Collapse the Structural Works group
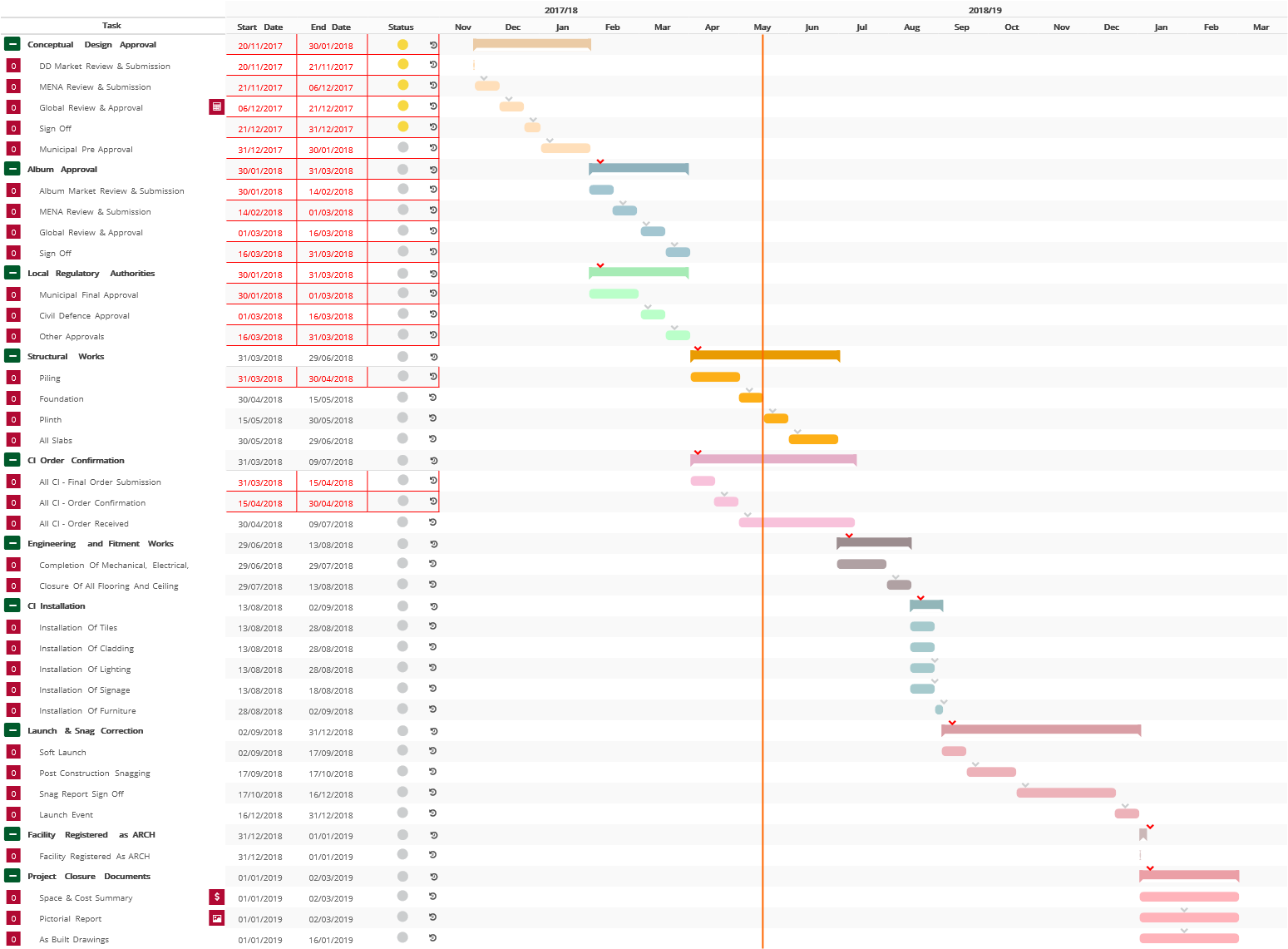 click(x=12, y=355)
